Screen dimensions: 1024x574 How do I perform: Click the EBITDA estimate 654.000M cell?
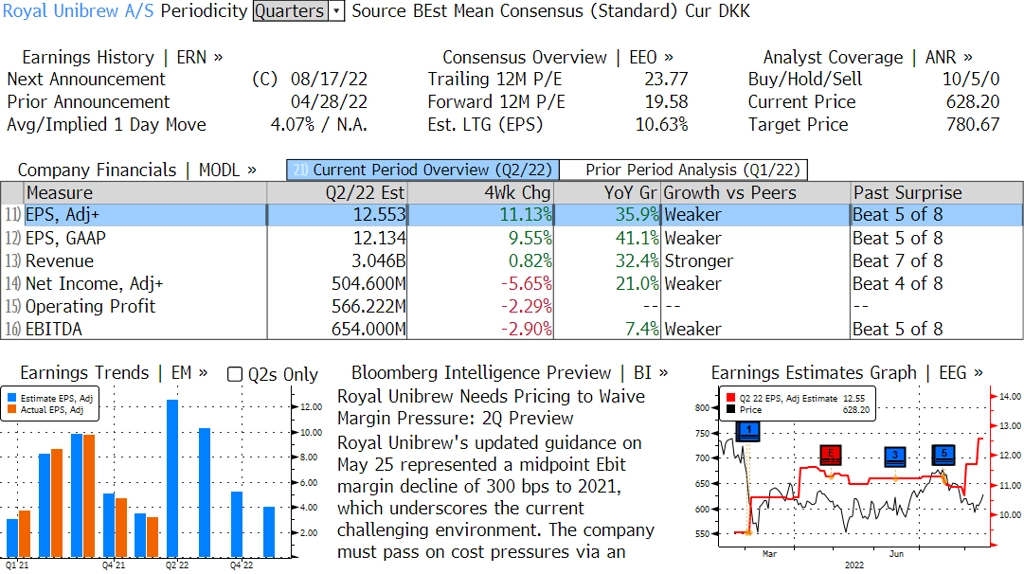click(x=368, y=328)
